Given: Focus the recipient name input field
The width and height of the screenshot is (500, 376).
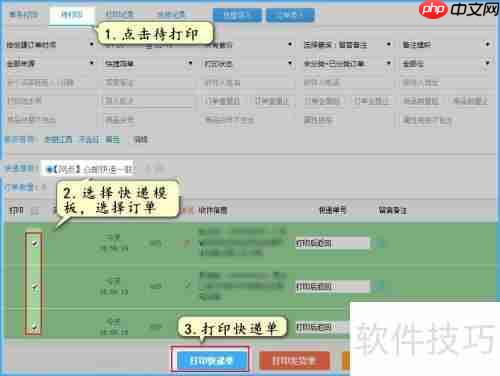Looking at the screenshot, I should point(248,82).
